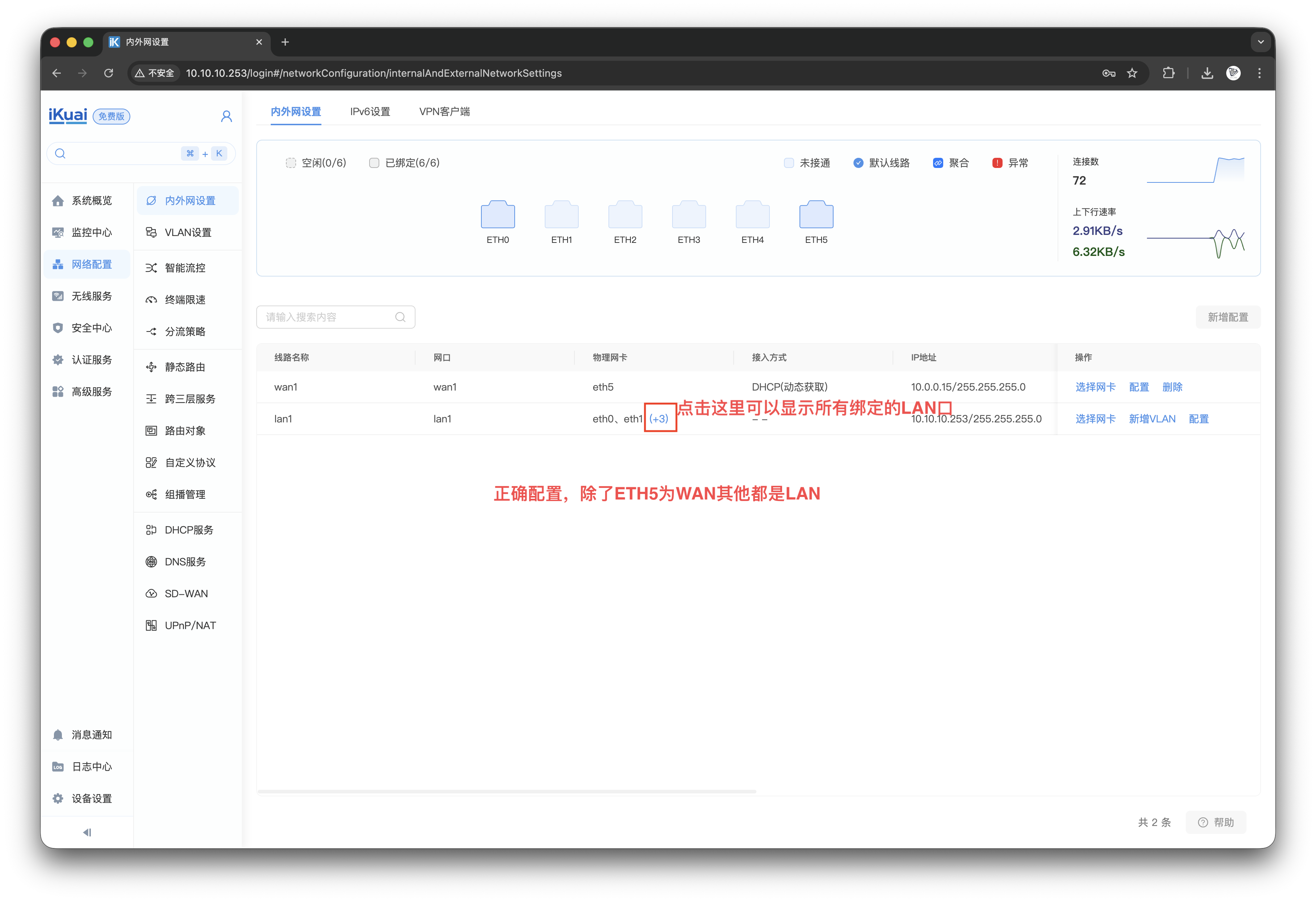1316x902 pixels.
Task: Toggle the 未接通 legend checkbox
Action: (x=788, y=163)
